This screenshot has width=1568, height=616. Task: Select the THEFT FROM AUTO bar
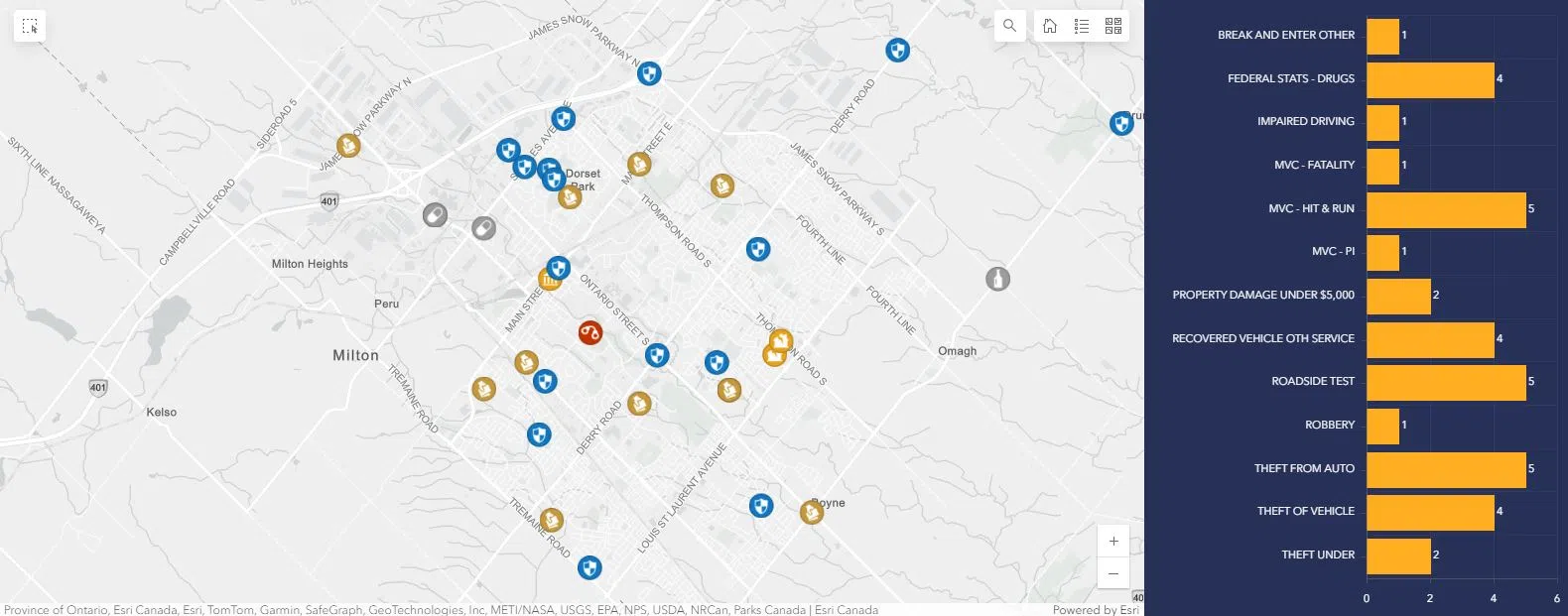click(x=1445, y=468)
